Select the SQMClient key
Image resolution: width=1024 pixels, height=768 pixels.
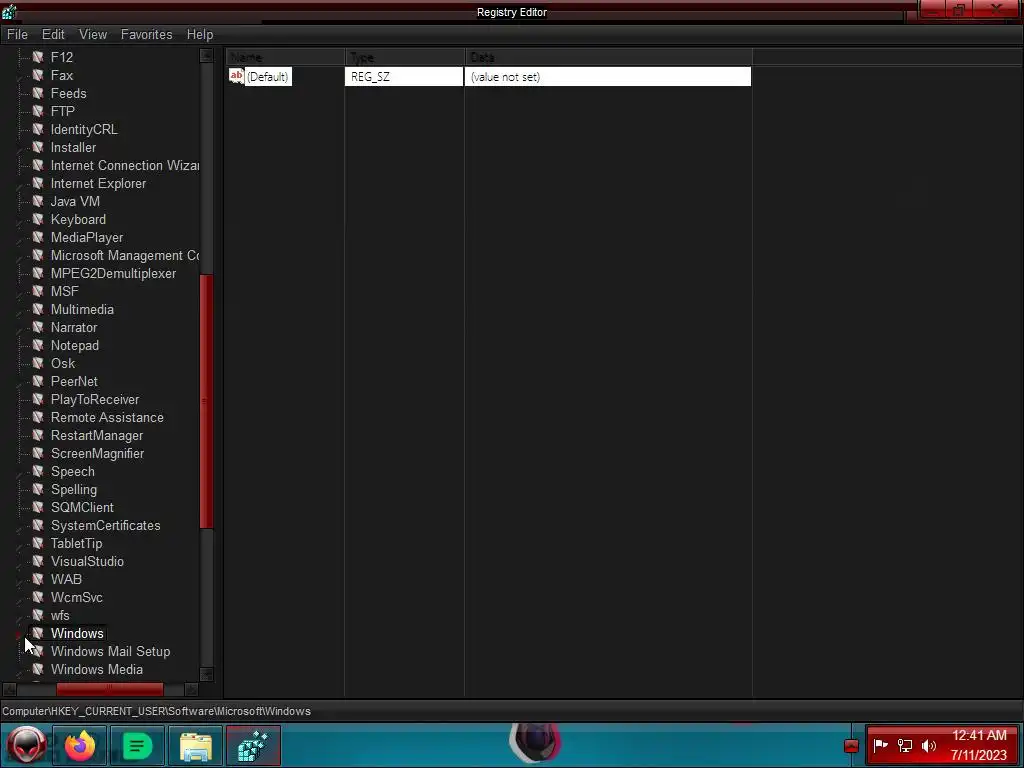(x=82, y=507)
